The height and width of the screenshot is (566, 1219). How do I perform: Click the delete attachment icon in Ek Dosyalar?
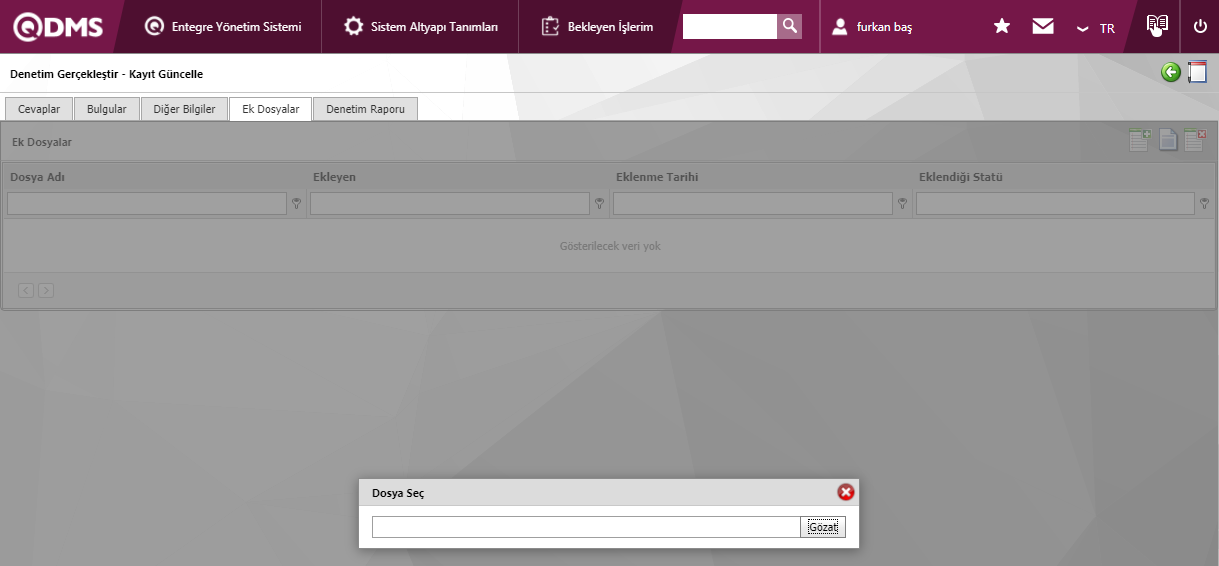tap(1195, 141)
